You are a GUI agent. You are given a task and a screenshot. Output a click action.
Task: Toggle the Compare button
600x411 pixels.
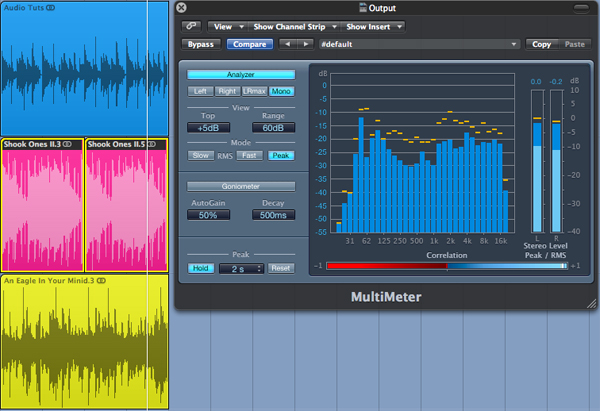click(249, 44)
